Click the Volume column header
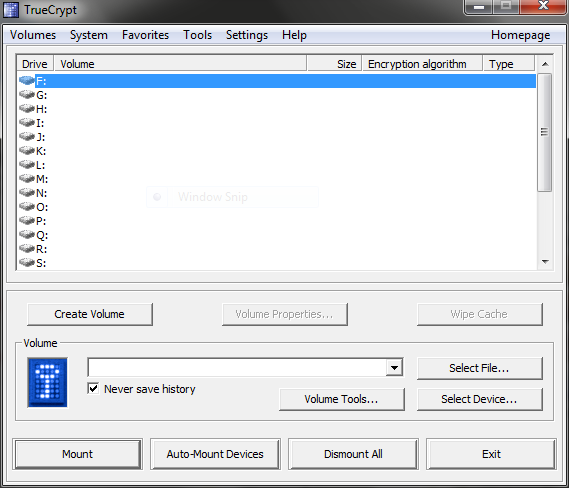This screenshot has width=569, height=488. (180, 64)
